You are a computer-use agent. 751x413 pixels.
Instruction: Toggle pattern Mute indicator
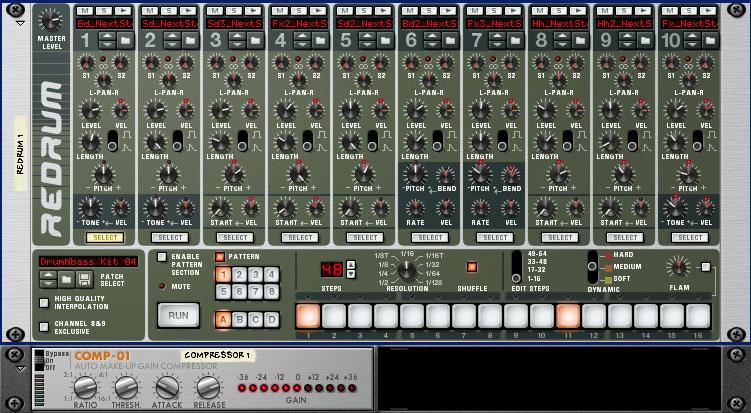click(x=162, y=286)
